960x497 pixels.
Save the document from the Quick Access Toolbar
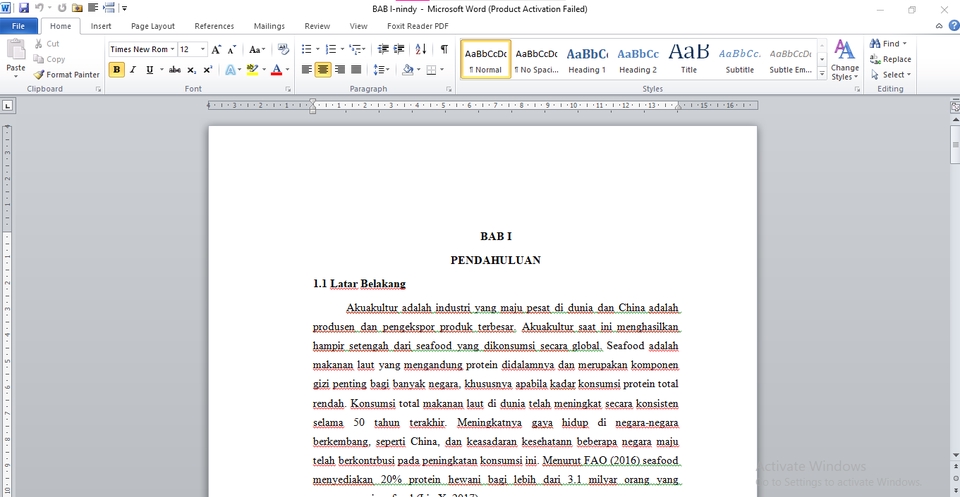pyautogui.click(x=24, y=8)
